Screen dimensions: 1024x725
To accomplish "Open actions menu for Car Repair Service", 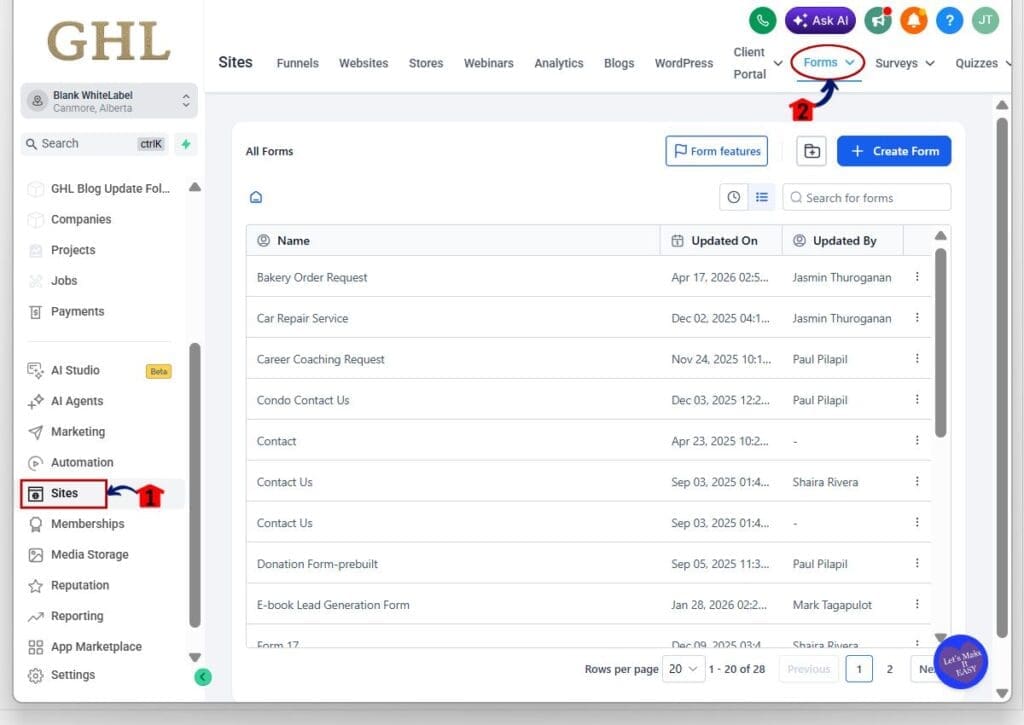I will coord(917,318).
